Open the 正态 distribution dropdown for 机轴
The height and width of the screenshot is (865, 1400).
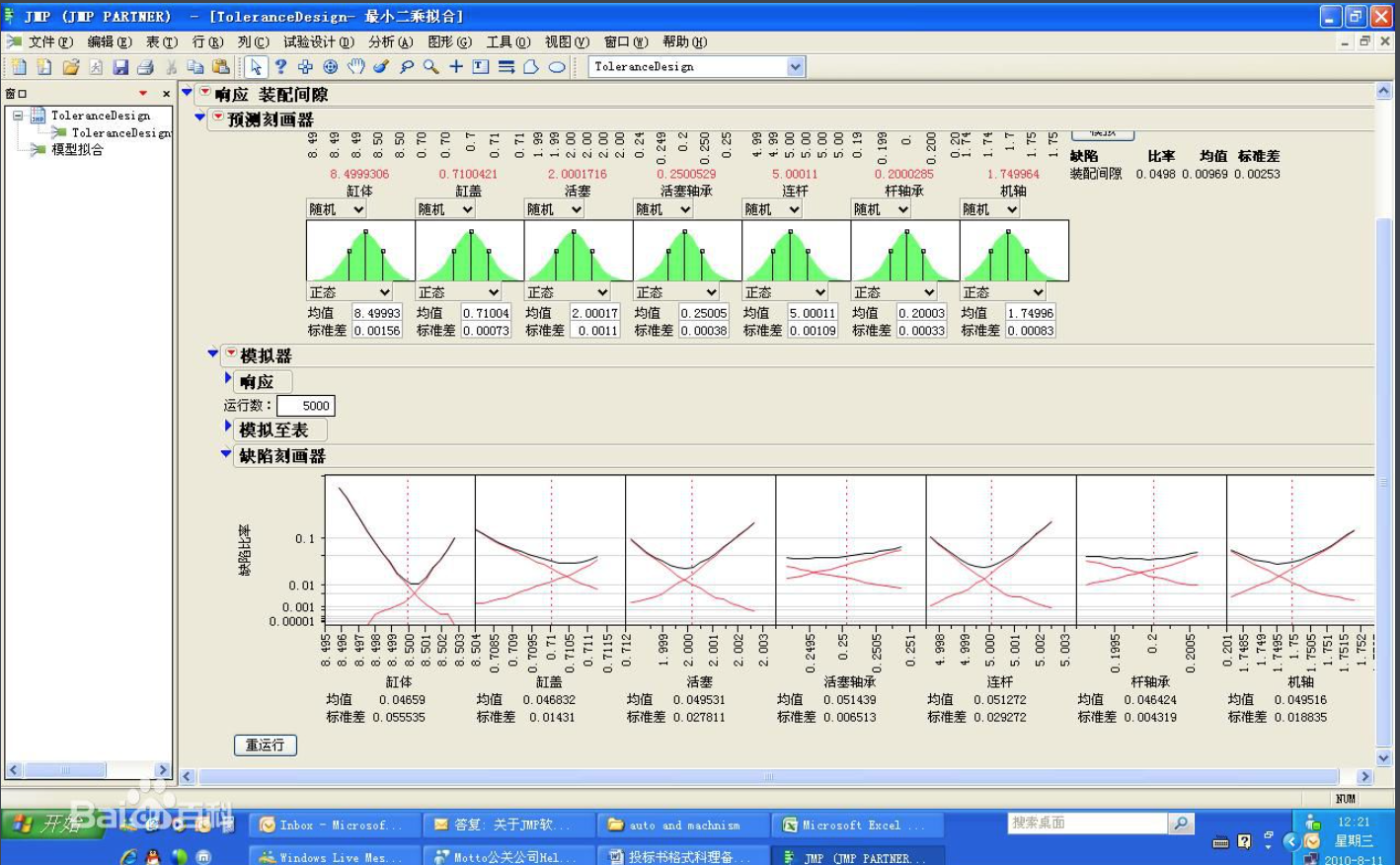(1003, 292)
